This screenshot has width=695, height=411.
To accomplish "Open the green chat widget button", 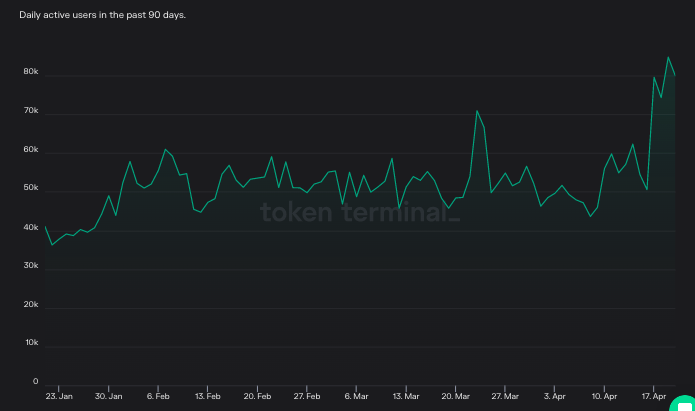I will [x=685, y=402].
